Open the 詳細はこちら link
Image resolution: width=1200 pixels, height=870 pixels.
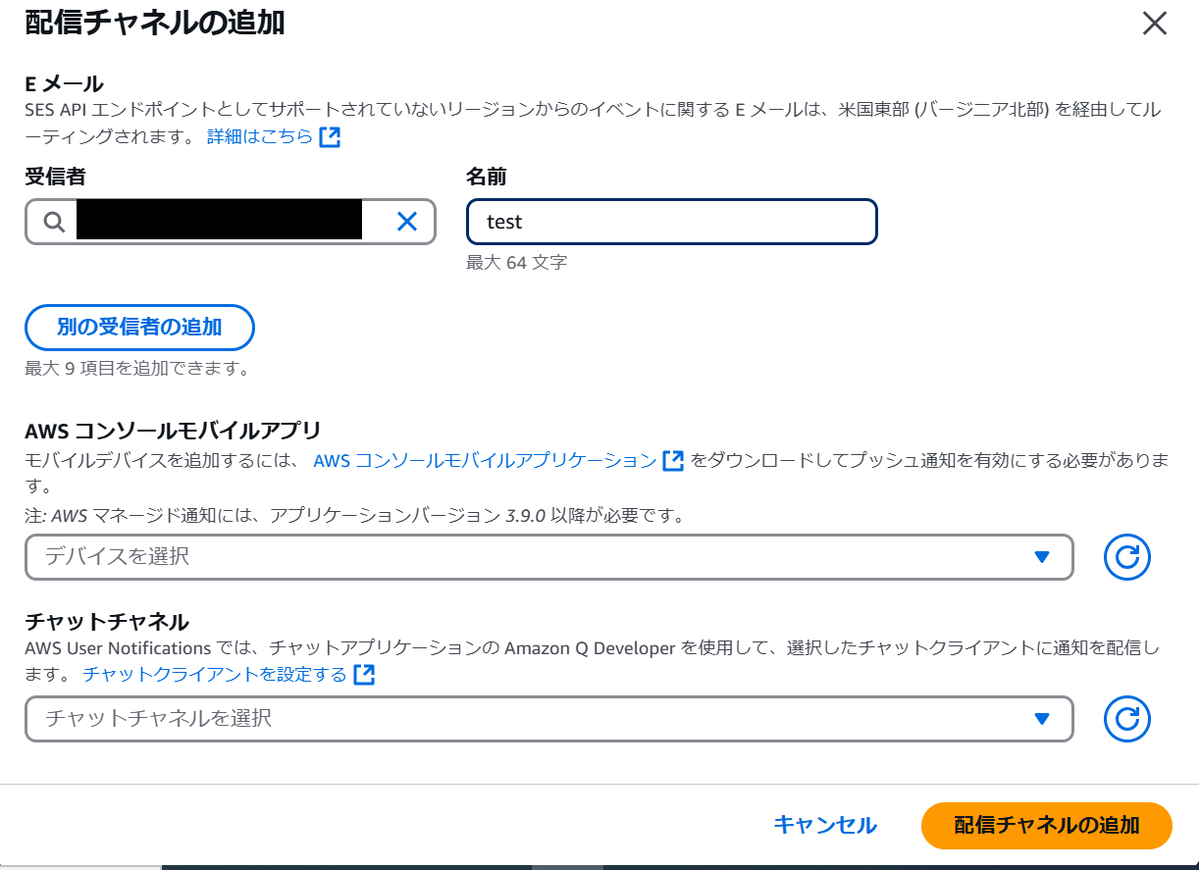[260, 137]
